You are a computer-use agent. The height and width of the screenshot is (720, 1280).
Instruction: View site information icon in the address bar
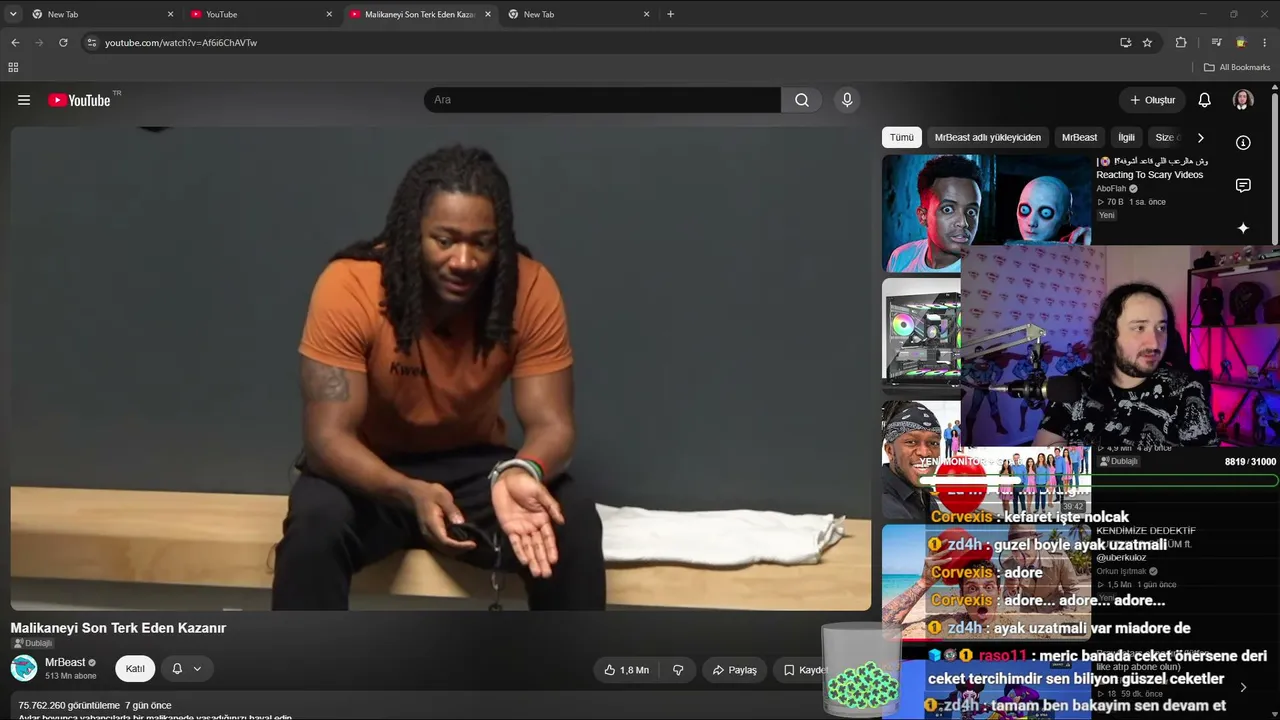92,43
